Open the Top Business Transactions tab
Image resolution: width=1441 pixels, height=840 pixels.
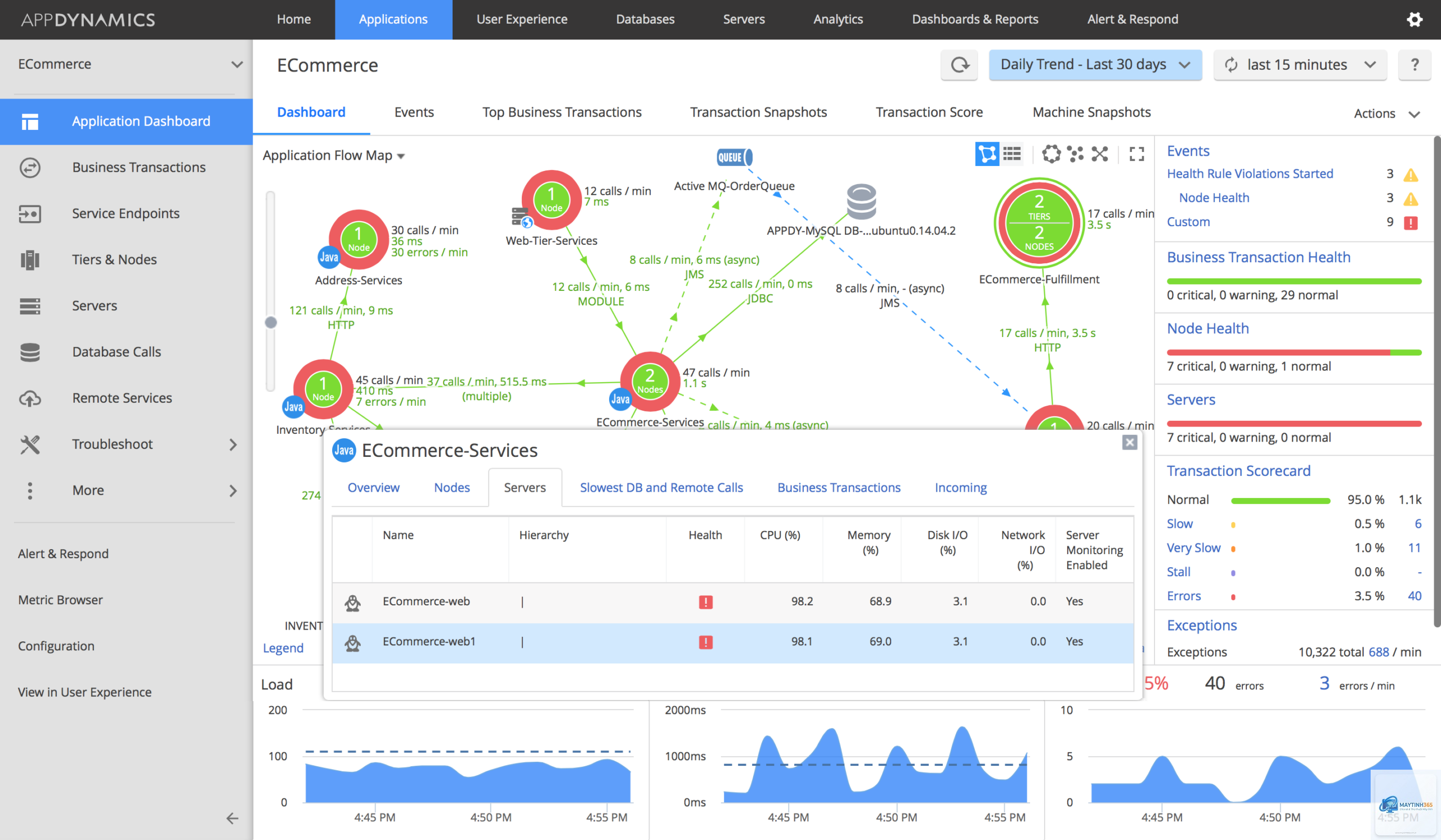[x=562, y=112]
